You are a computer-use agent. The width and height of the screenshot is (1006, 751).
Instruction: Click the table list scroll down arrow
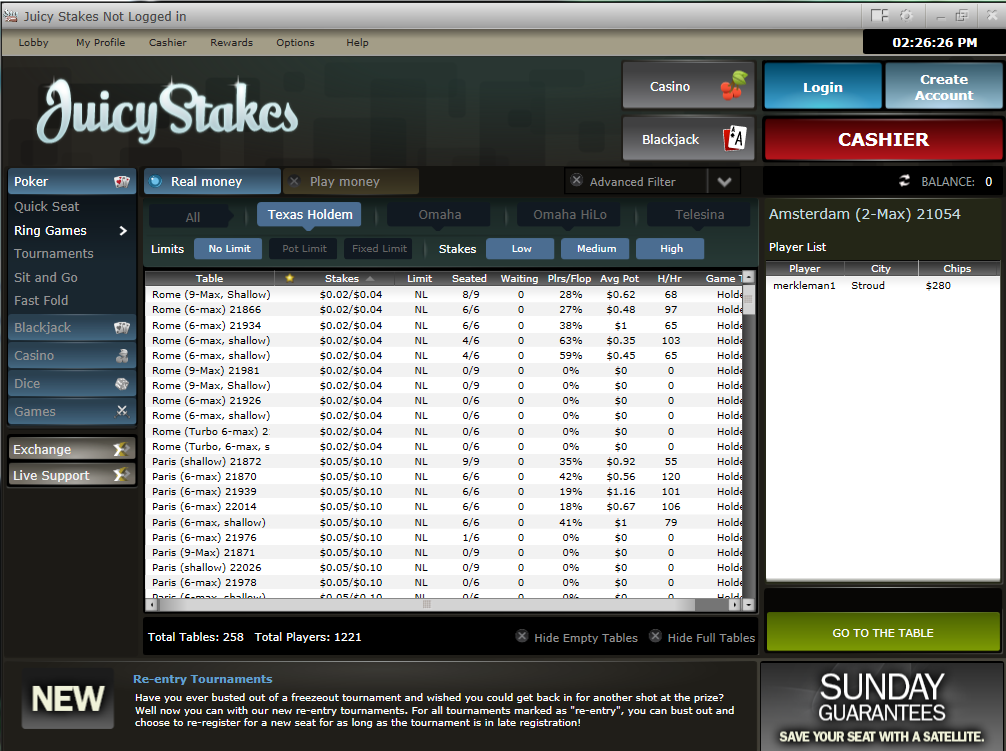click(748, 603)
